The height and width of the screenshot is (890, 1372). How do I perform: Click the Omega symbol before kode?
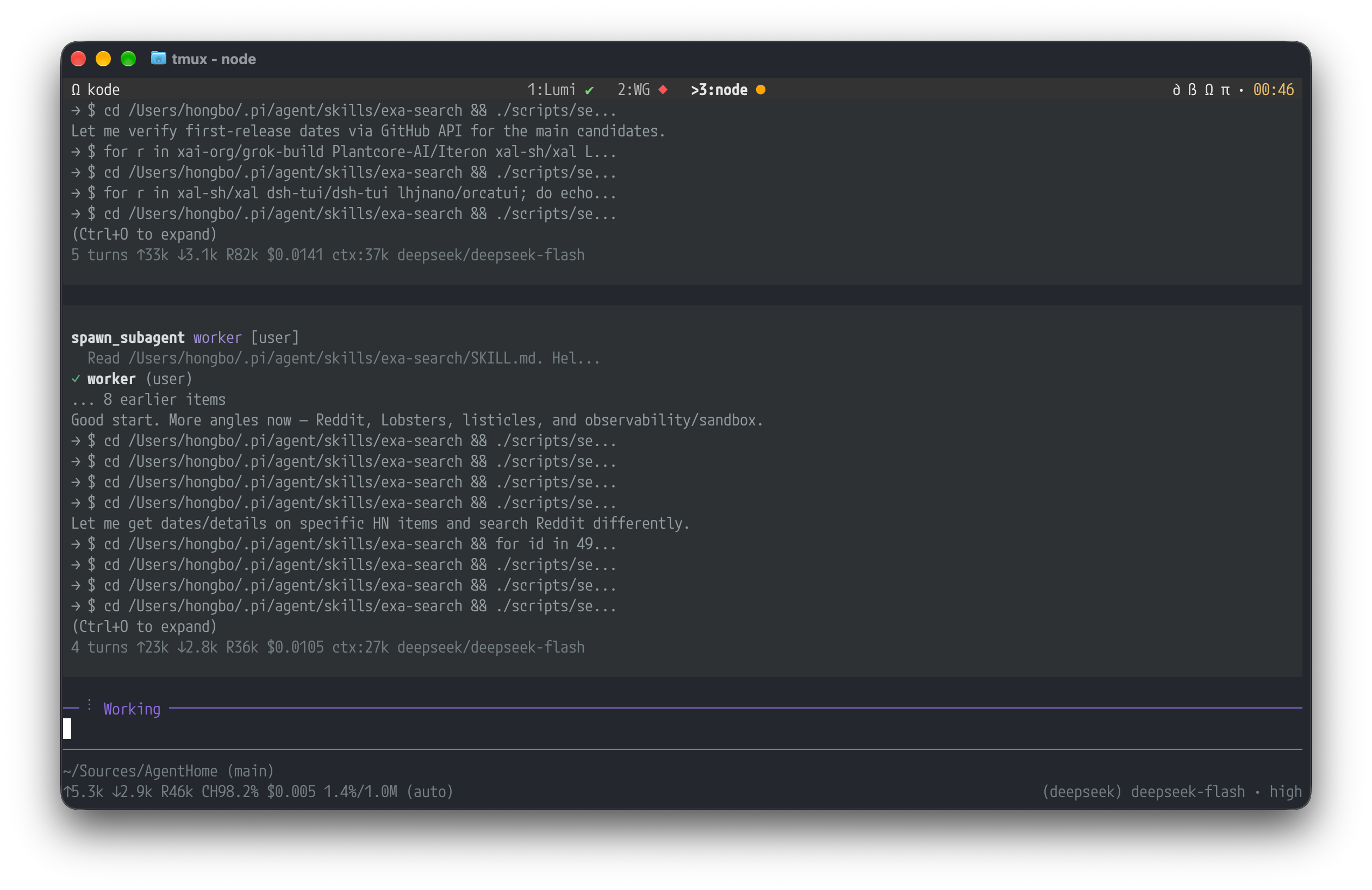pyautogui.click(x=76, y=90)
